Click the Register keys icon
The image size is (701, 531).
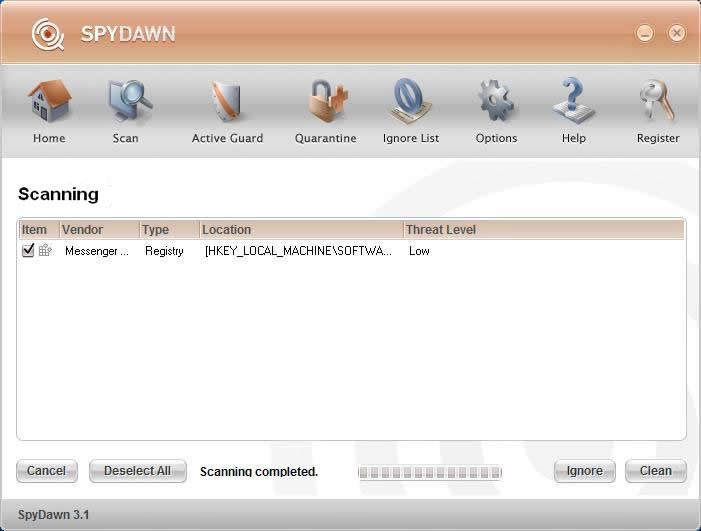coord(657,102)
